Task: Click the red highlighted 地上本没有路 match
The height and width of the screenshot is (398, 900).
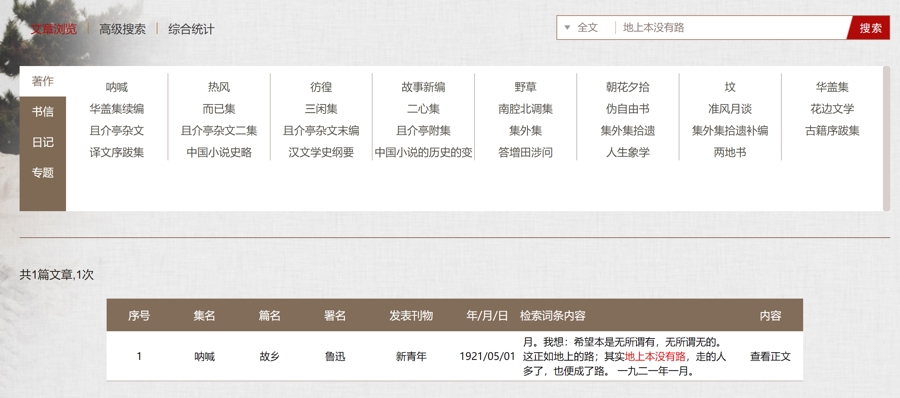Action: [655, 356]
